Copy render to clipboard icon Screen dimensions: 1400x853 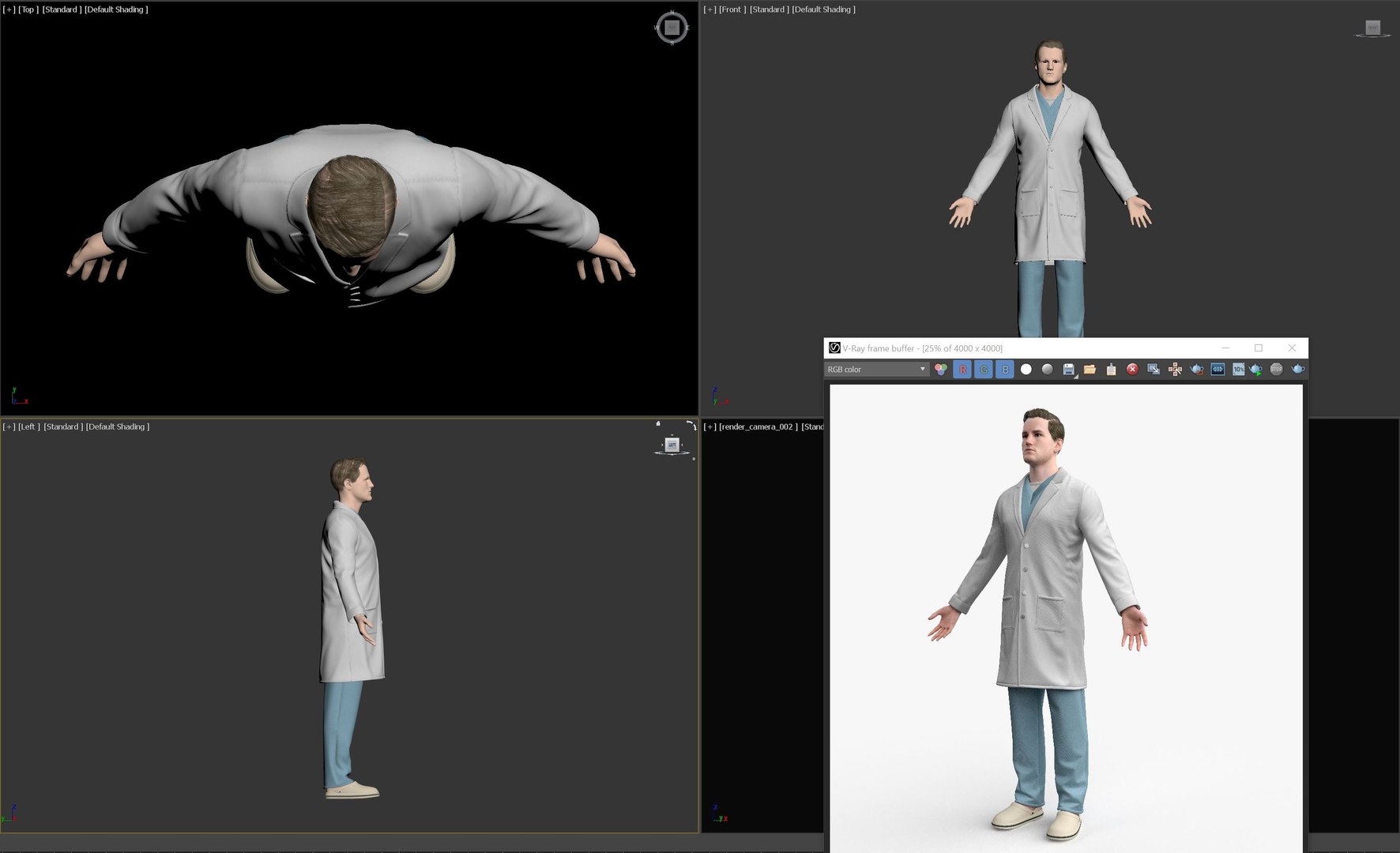click(x=1112, y=369)
